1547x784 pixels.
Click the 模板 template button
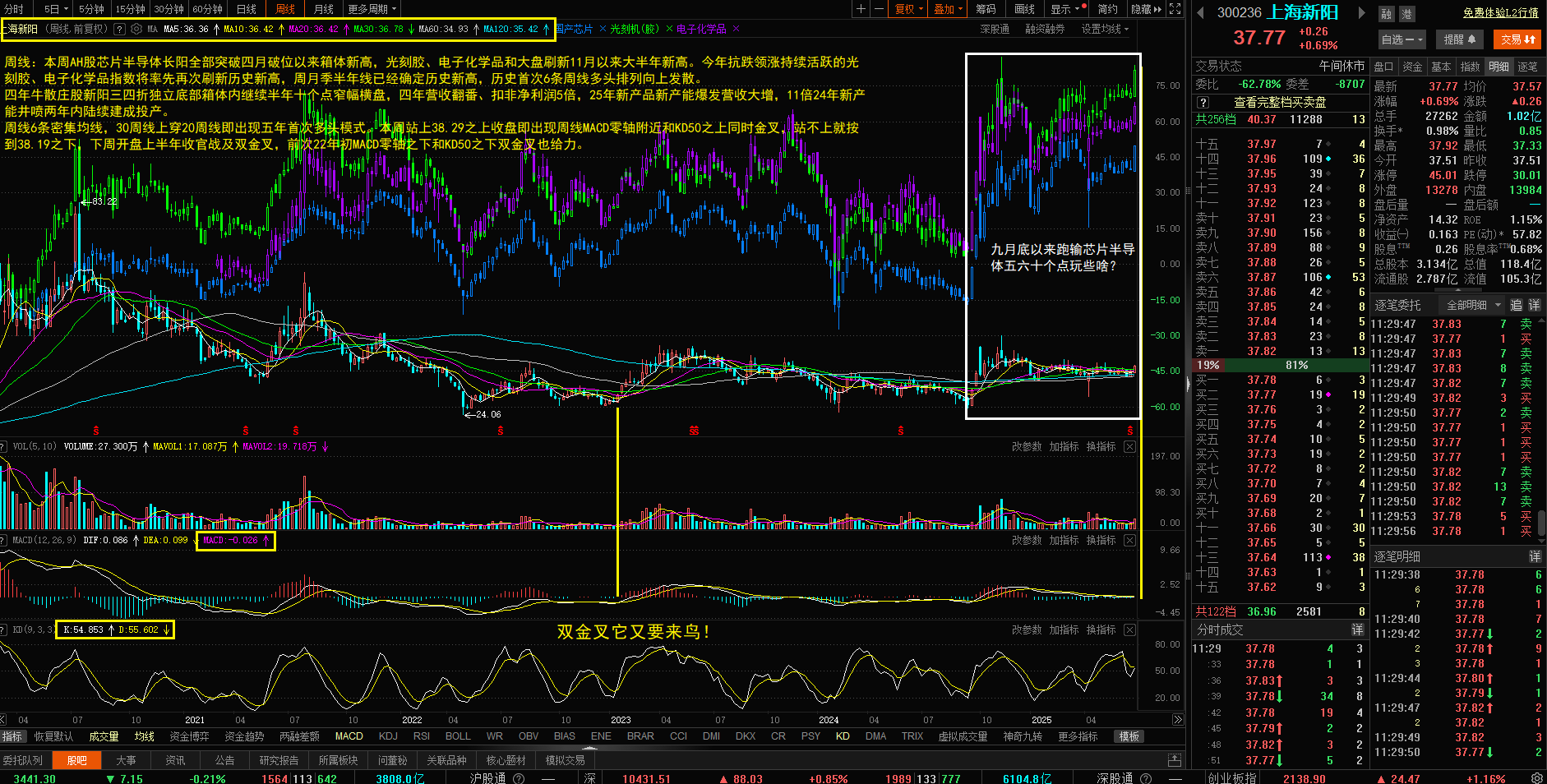(1129, 736)
